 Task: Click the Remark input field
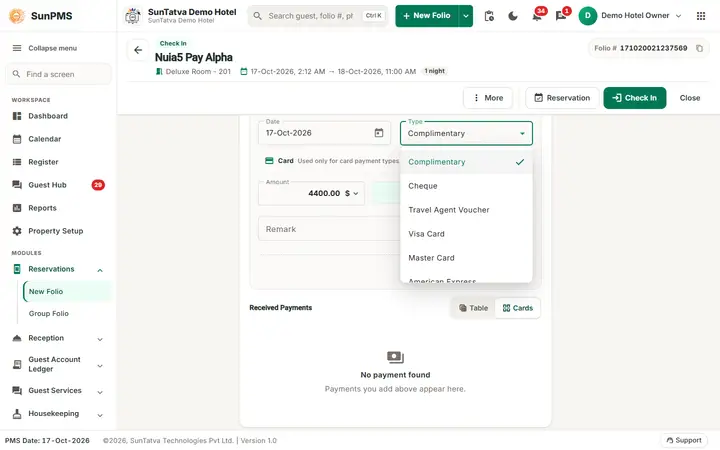tap(329, 229)
